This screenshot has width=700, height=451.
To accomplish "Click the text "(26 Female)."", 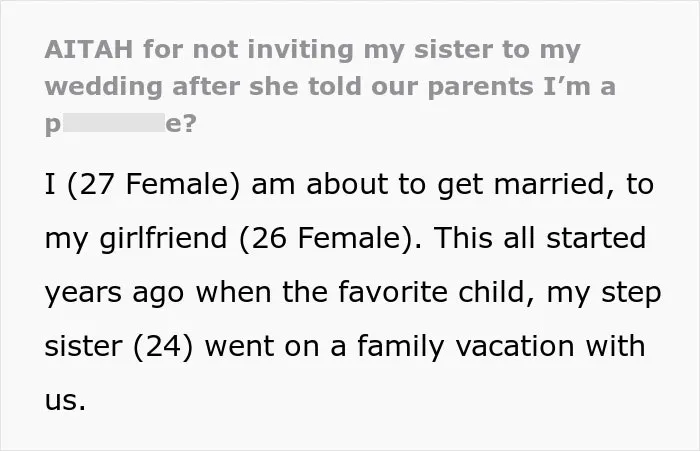I will pos(330,238).
